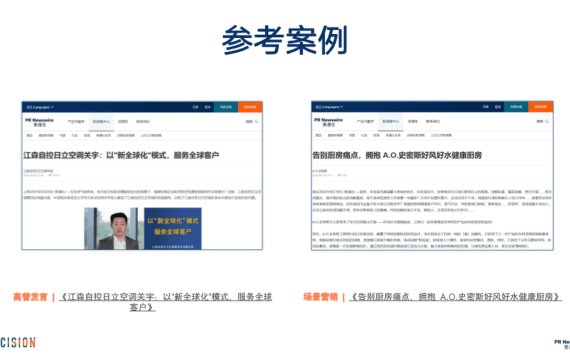Screen dimensions: 570x360
Task: Click the blue 以"新全球化"模式 banner image
Action: pos(173,228)
